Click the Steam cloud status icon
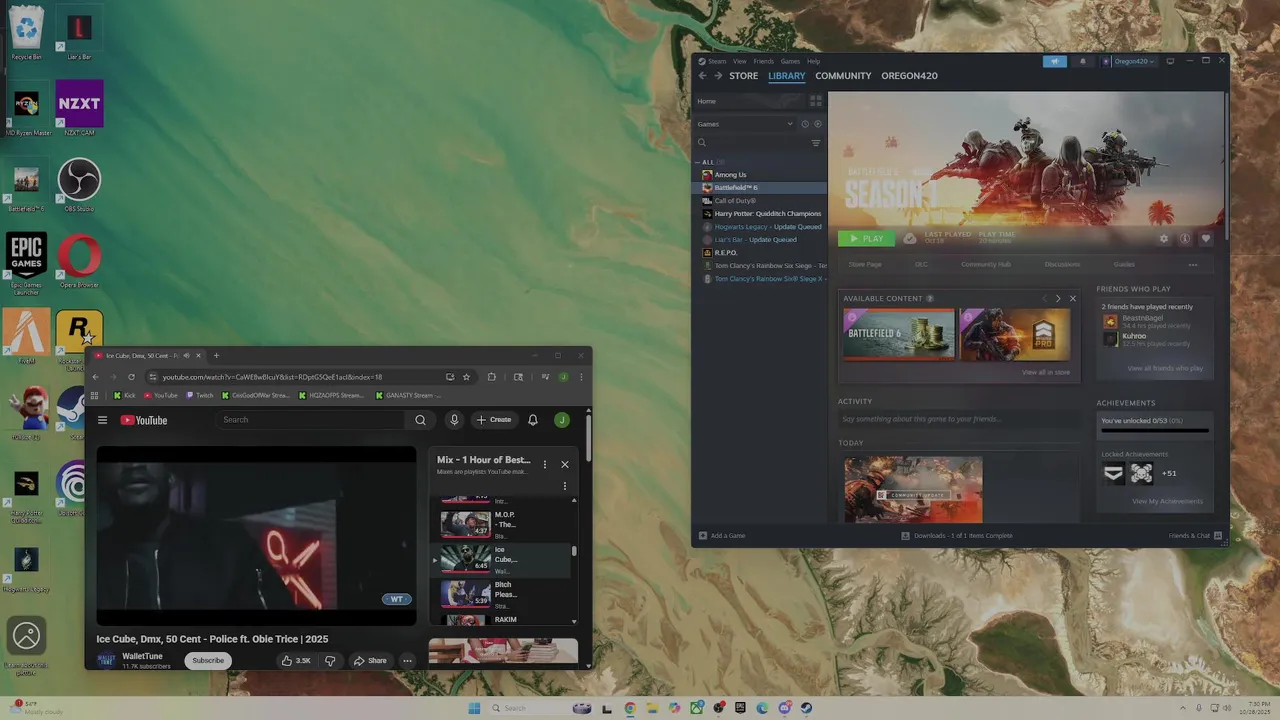The height and width of the screenshot is (720, 1280). [909, 239]
